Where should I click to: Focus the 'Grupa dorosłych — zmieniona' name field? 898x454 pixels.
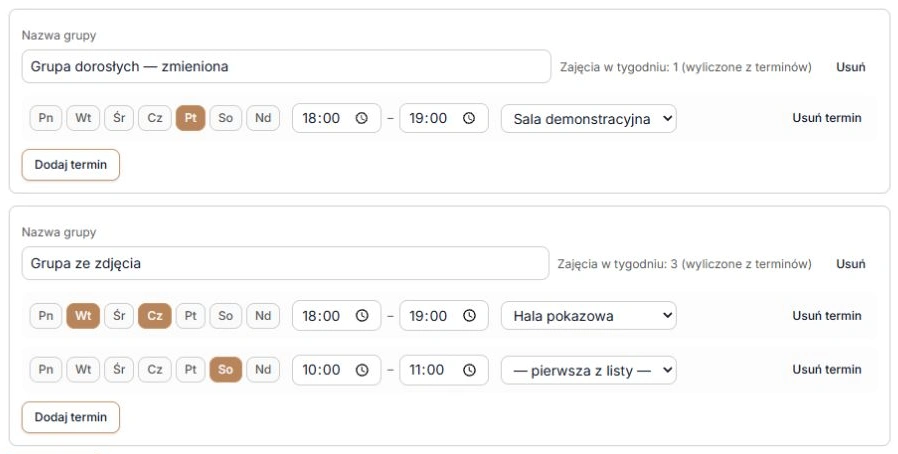coord(286,66)
